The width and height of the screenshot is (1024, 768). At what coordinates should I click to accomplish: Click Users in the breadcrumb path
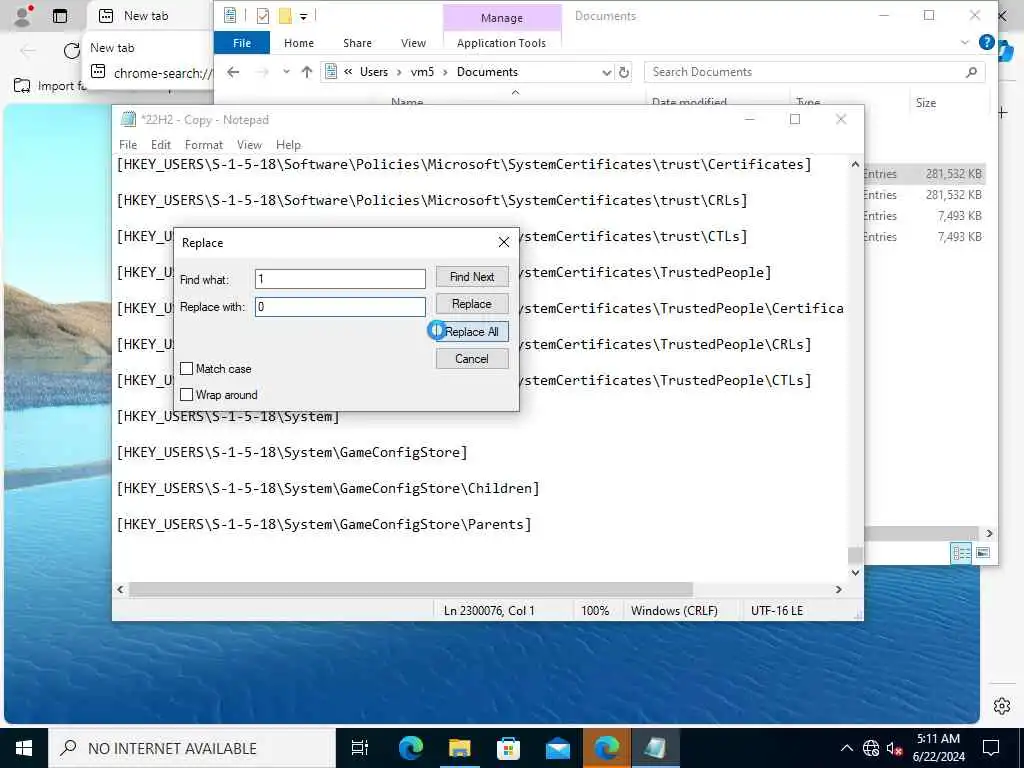point(374,72)
